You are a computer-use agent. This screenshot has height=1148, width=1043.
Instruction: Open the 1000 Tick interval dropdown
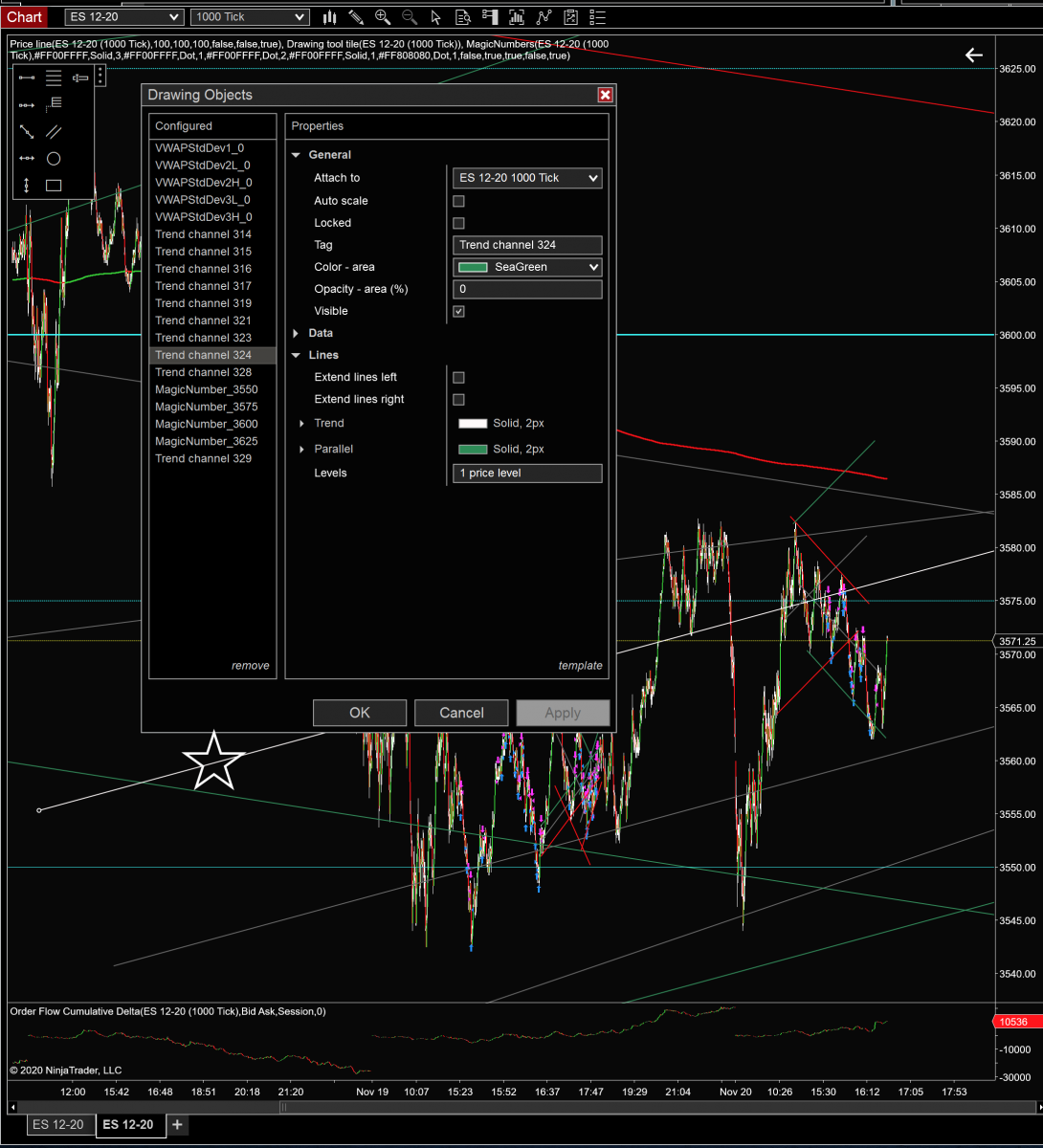[x=250, y=17]
